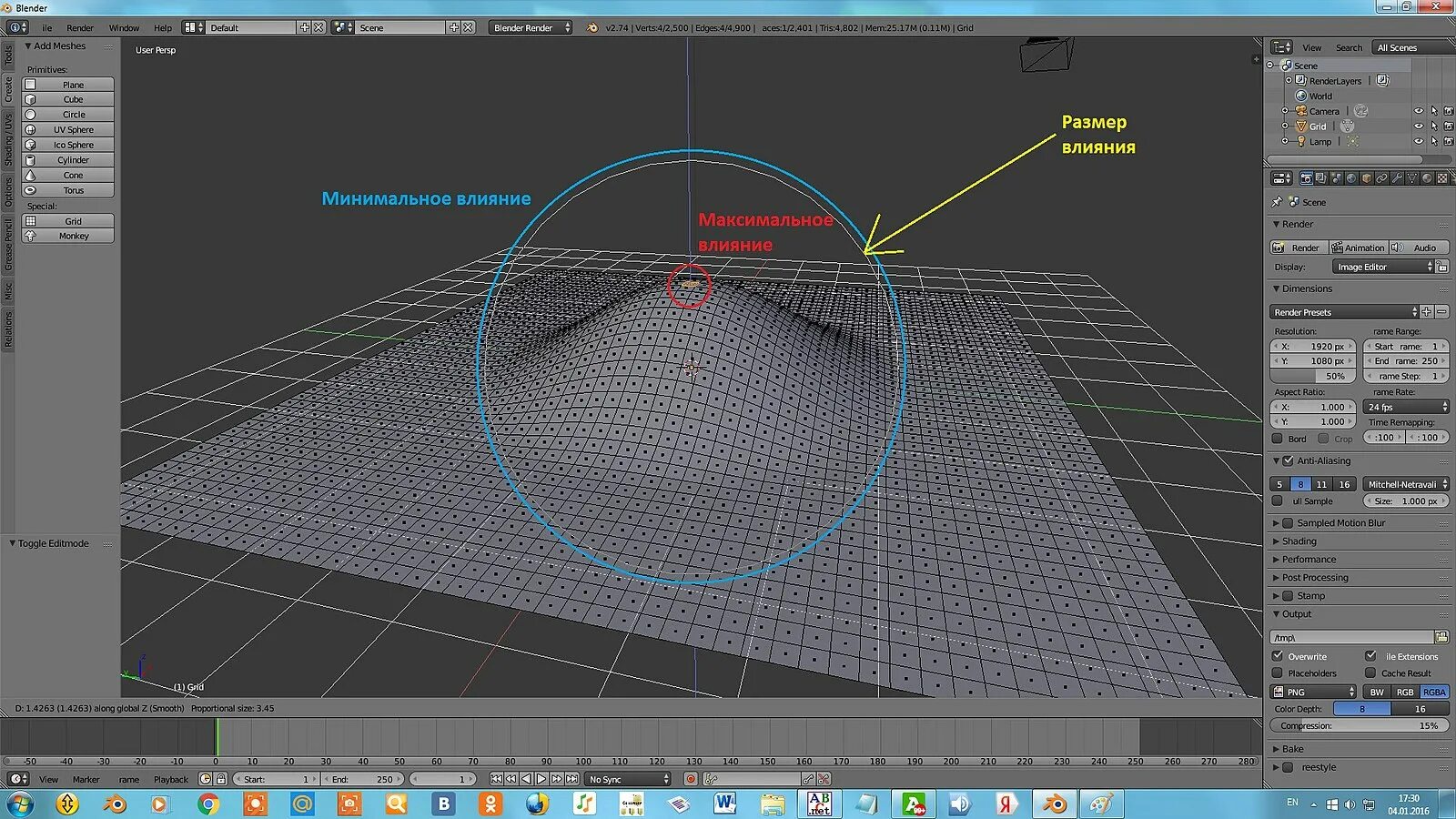The height and width of the screenshot is (819, 1456).
Task: Open the timeline Marker menu
Action: click(x=86, y=779)
